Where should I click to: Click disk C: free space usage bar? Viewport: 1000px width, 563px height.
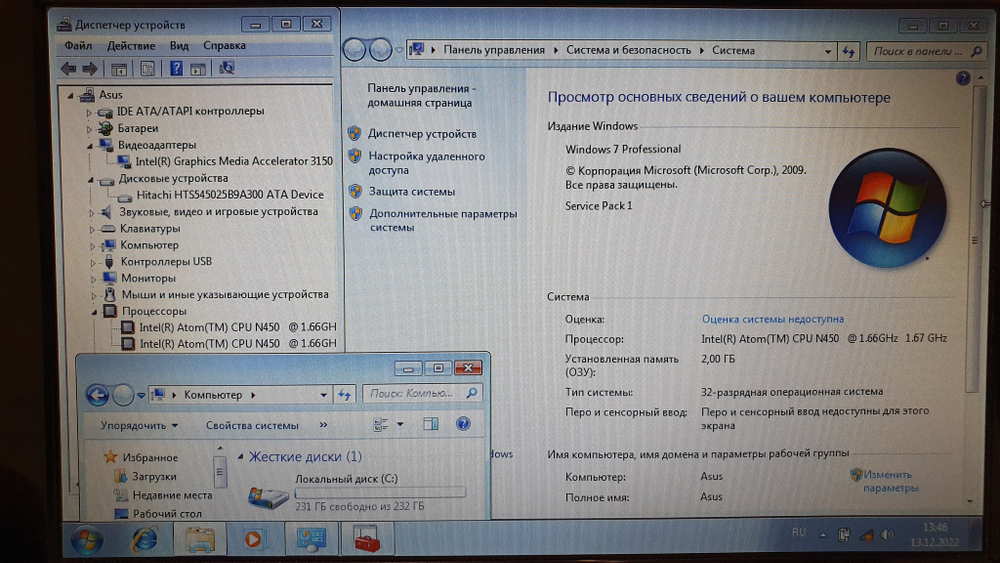click(380, 493)
